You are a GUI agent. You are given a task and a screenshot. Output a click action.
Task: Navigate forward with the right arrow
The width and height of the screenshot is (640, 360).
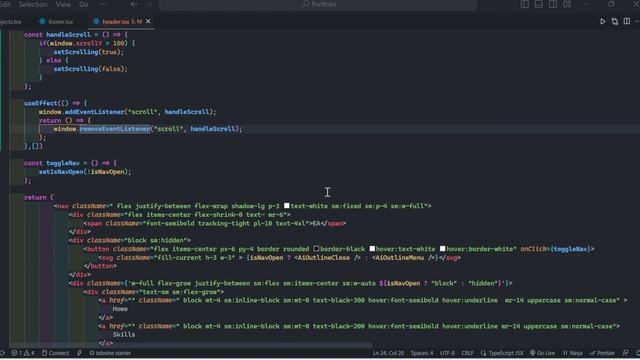point(149,4)
